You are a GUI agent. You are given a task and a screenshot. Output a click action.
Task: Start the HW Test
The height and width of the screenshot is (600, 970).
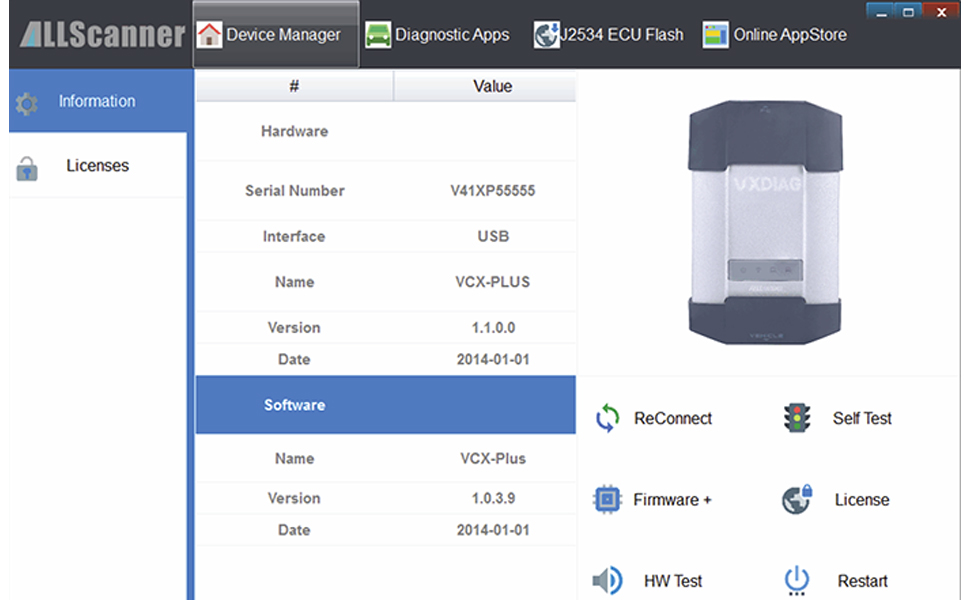(673, 581)
